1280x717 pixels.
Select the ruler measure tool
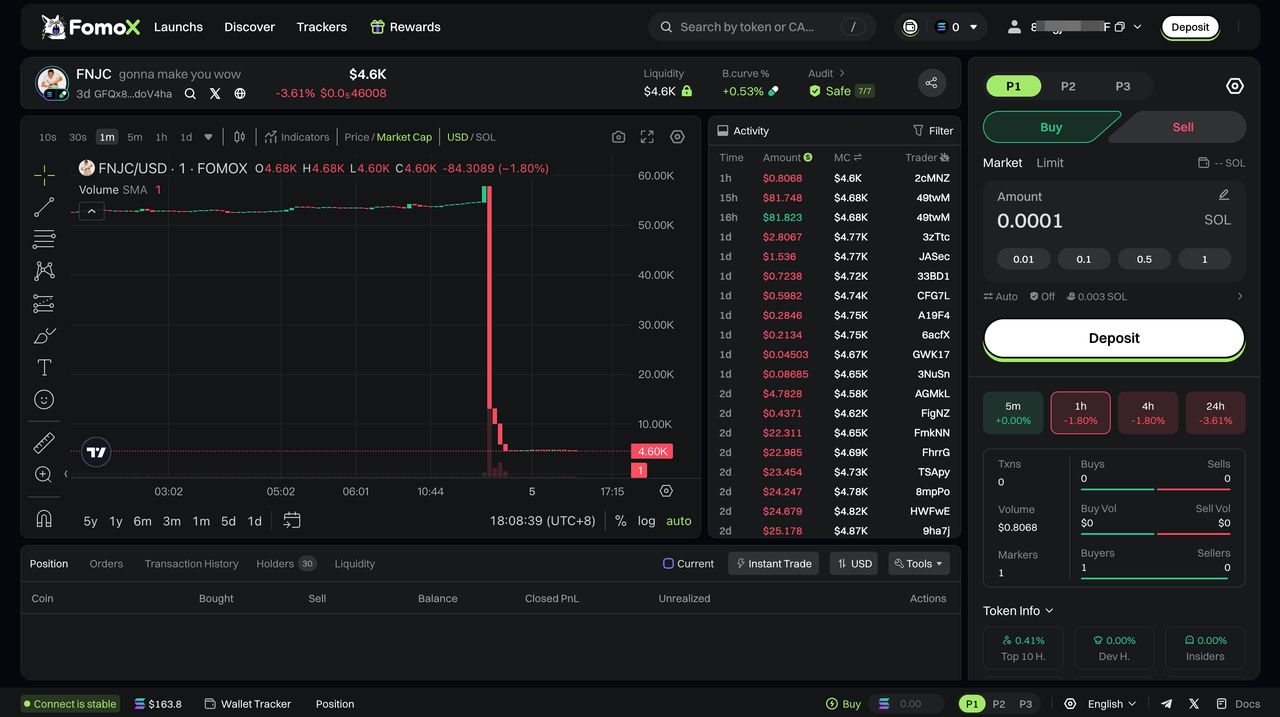click(x=44, y=443)
